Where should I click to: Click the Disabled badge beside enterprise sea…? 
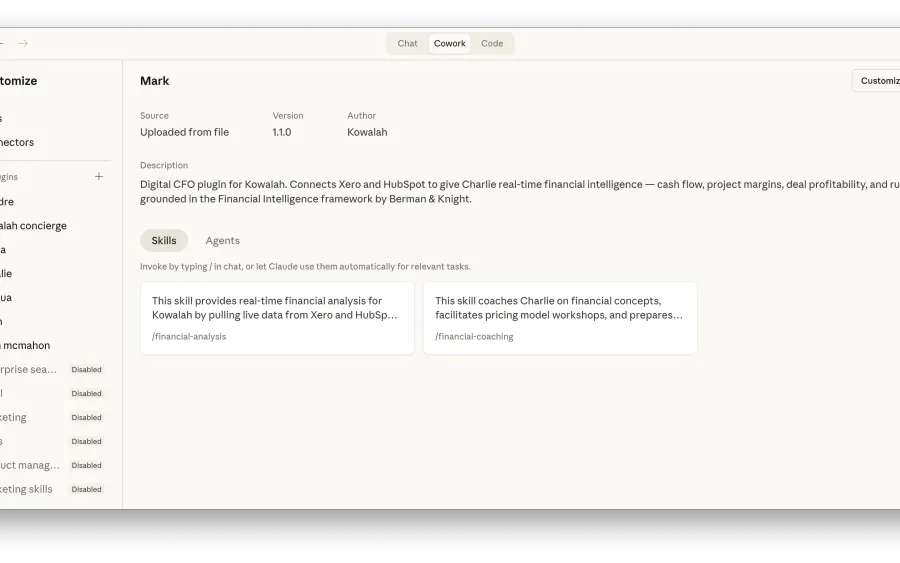(x=86, y=370)
